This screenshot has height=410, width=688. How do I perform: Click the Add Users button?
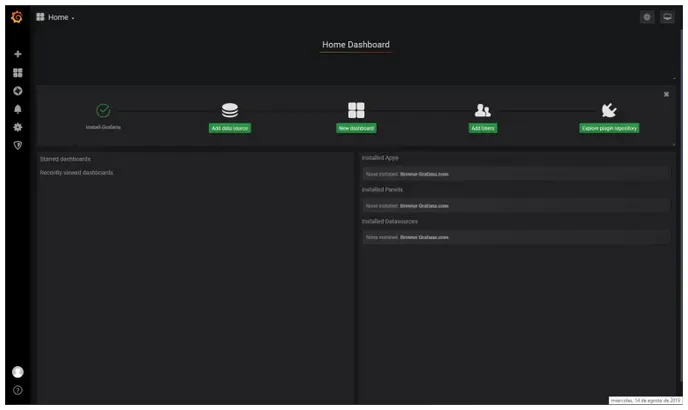point(483,128)
